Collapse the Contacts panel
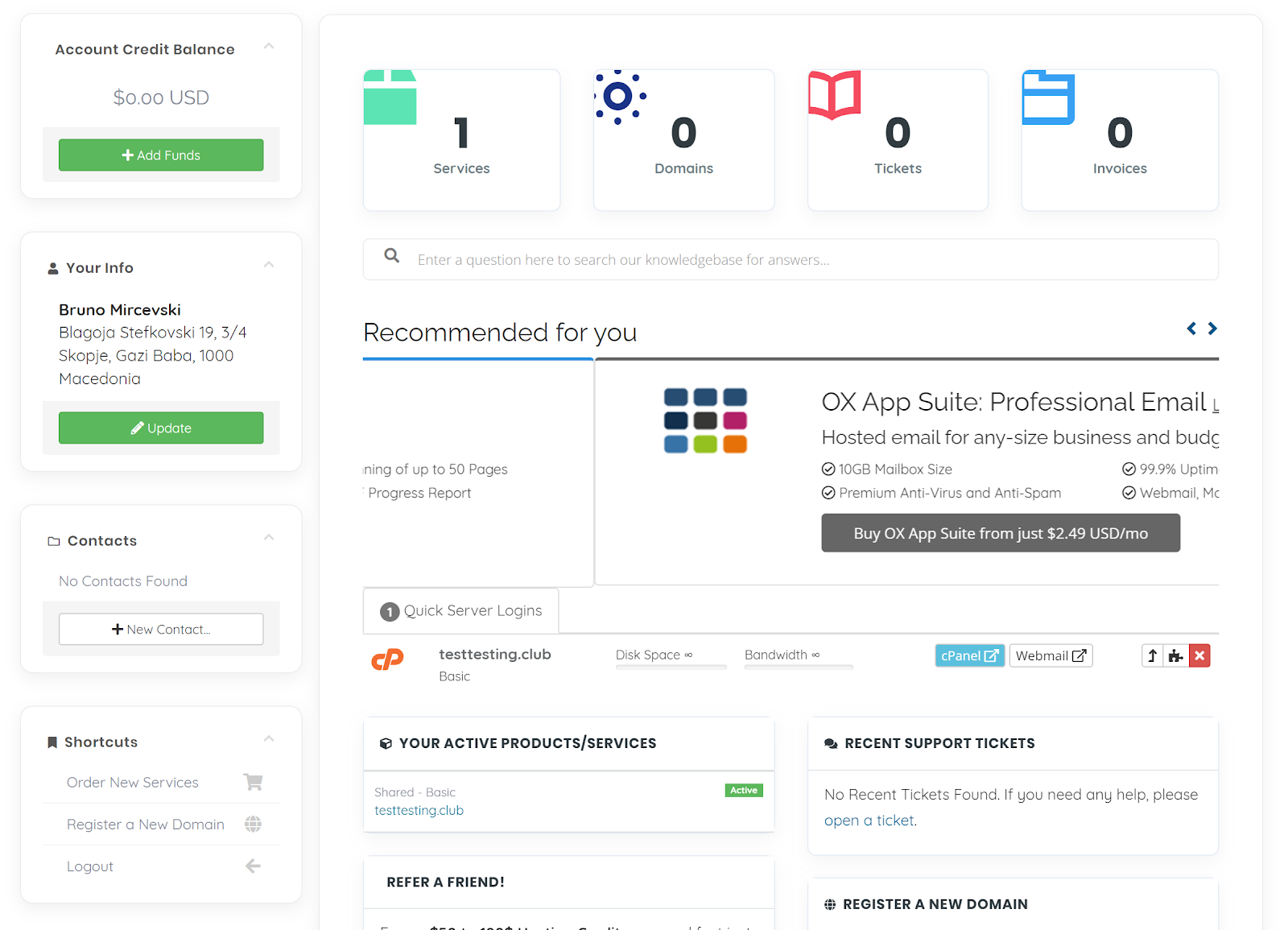This screenshot has height=930, width=1288. point(269,538)
